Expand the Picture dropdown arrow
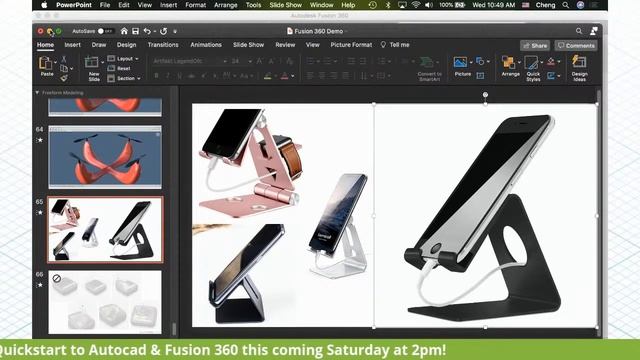Image resolution: width=640 pixels, height=360 pixels. pyautogui.click(x=471, y=62)
